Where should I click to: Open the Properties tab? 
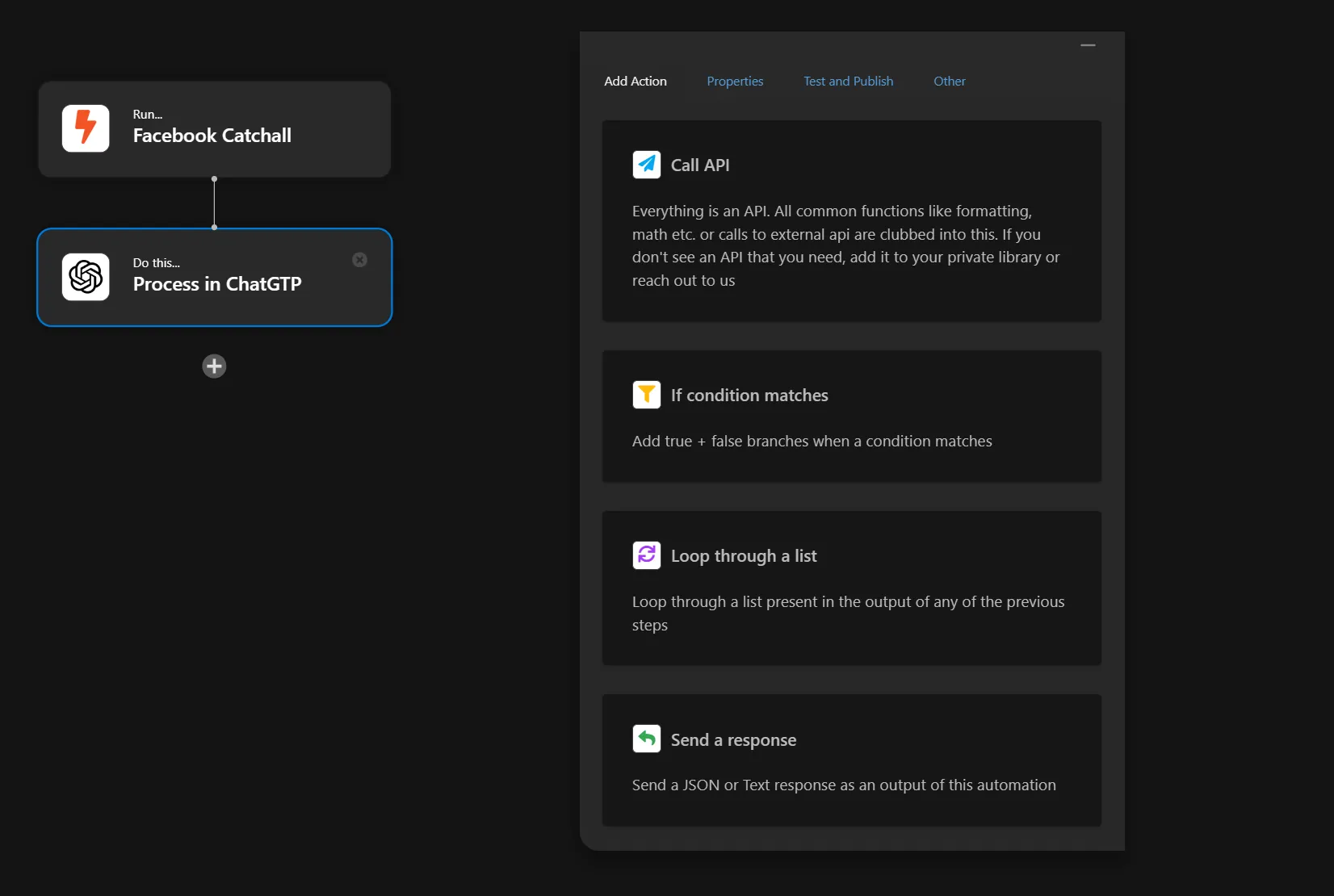click(x=735, y=82)
